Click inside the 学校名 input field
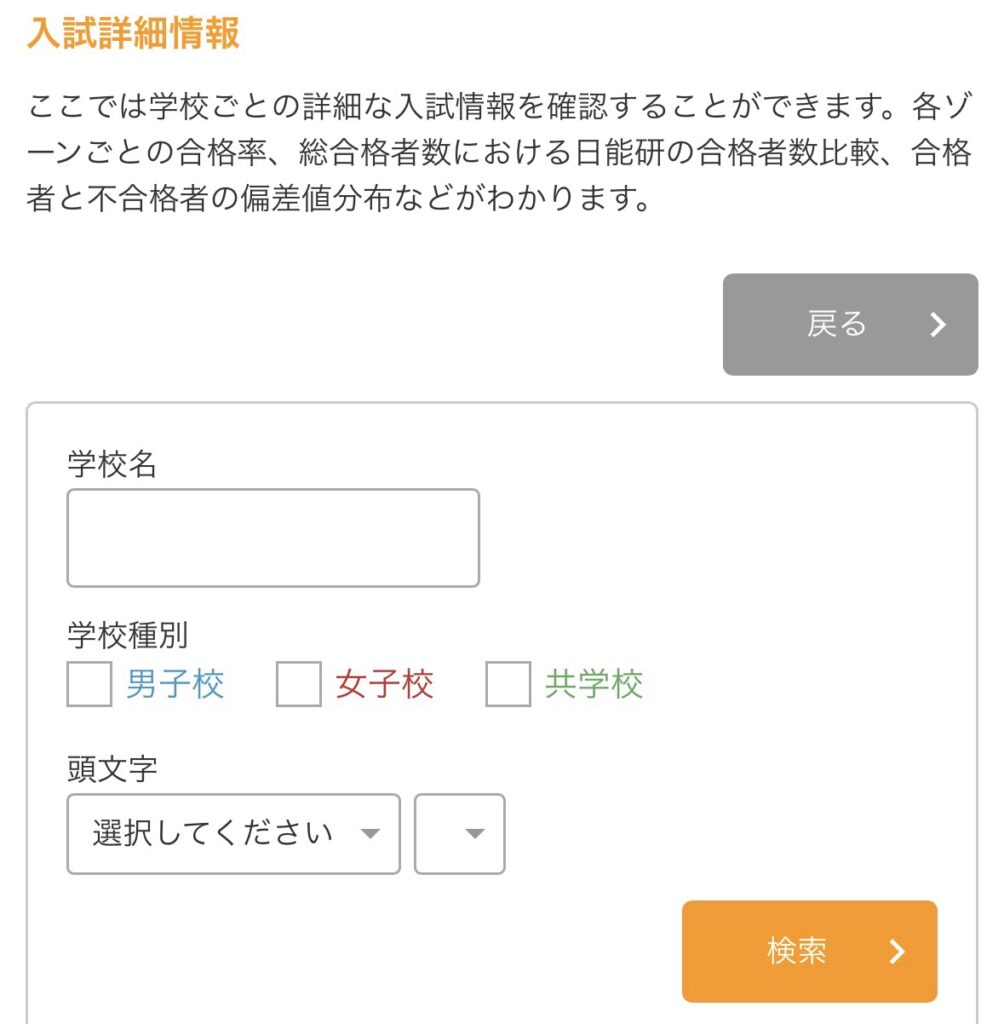 [271, 537]
